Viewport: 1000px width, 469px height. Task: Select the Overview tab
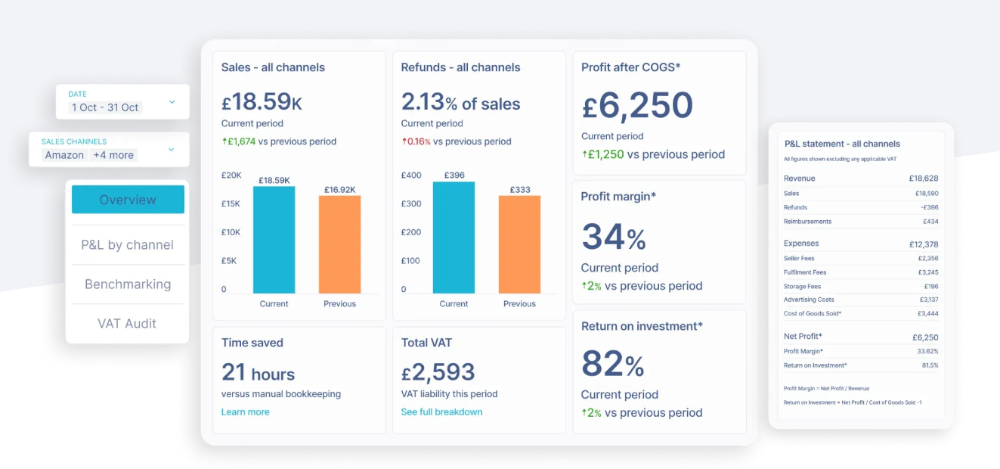(x=127, y=199)
